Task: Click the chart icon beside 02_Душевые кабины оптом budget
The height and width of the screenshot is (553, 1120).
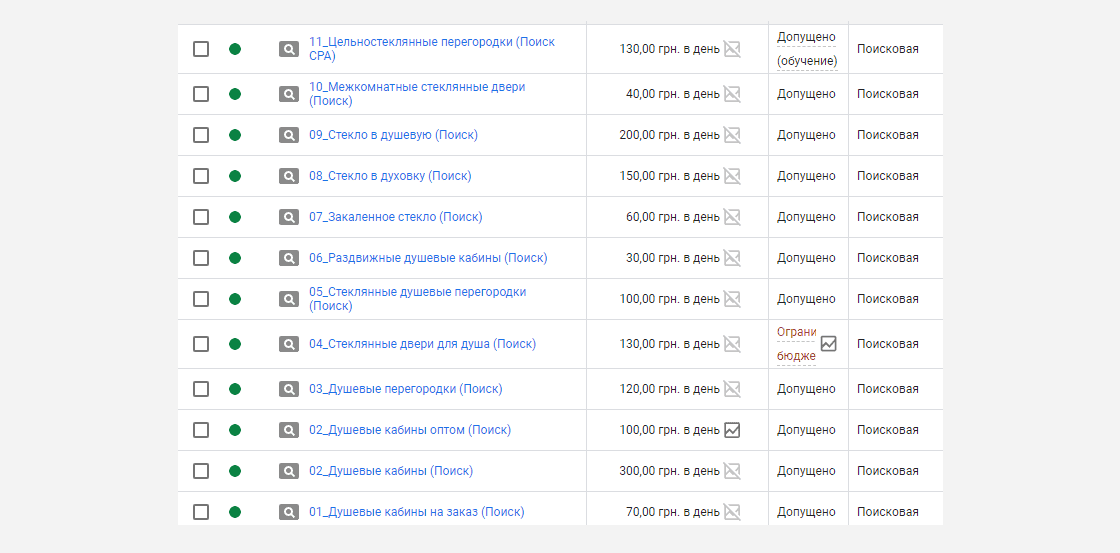Action: point(731,430)
